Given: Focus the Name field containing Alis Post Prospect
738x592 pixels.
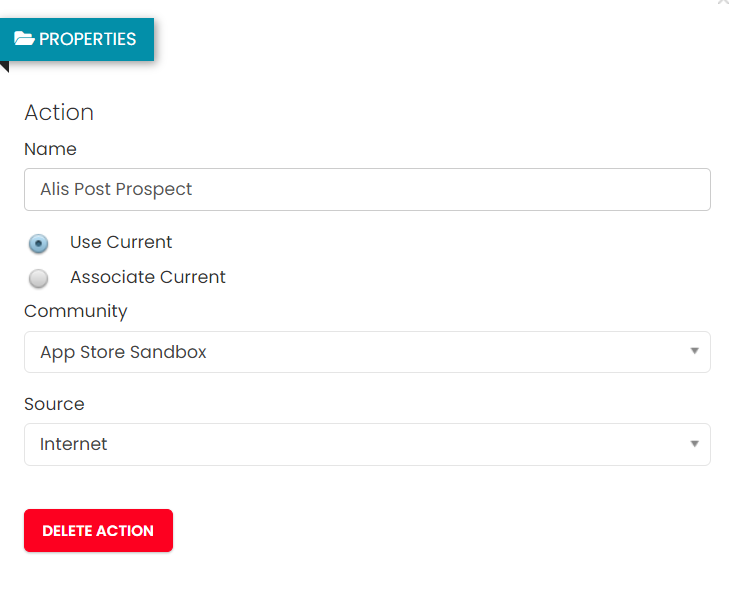Looking at the screenshot, I should click(x=367, y=189).
